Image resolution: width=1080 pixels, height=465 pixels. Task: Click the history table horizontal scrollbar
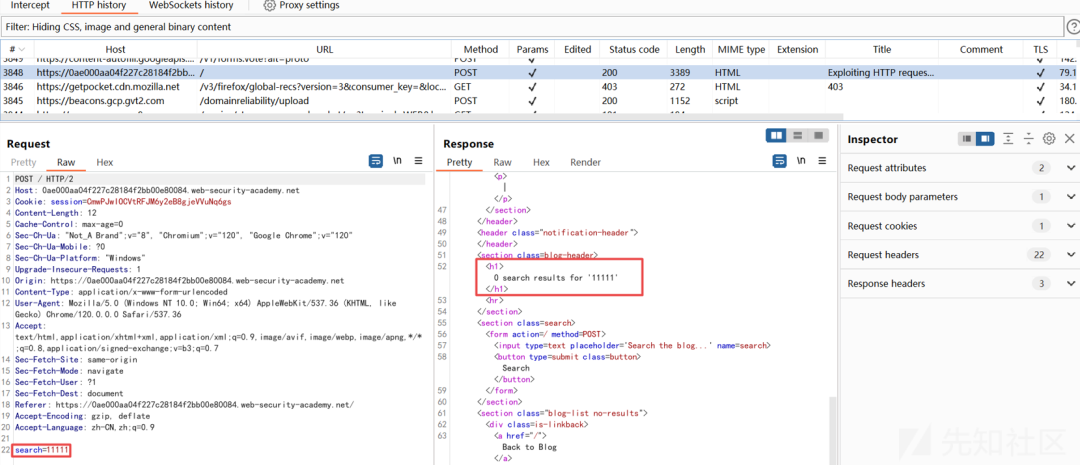pos(420,117)
